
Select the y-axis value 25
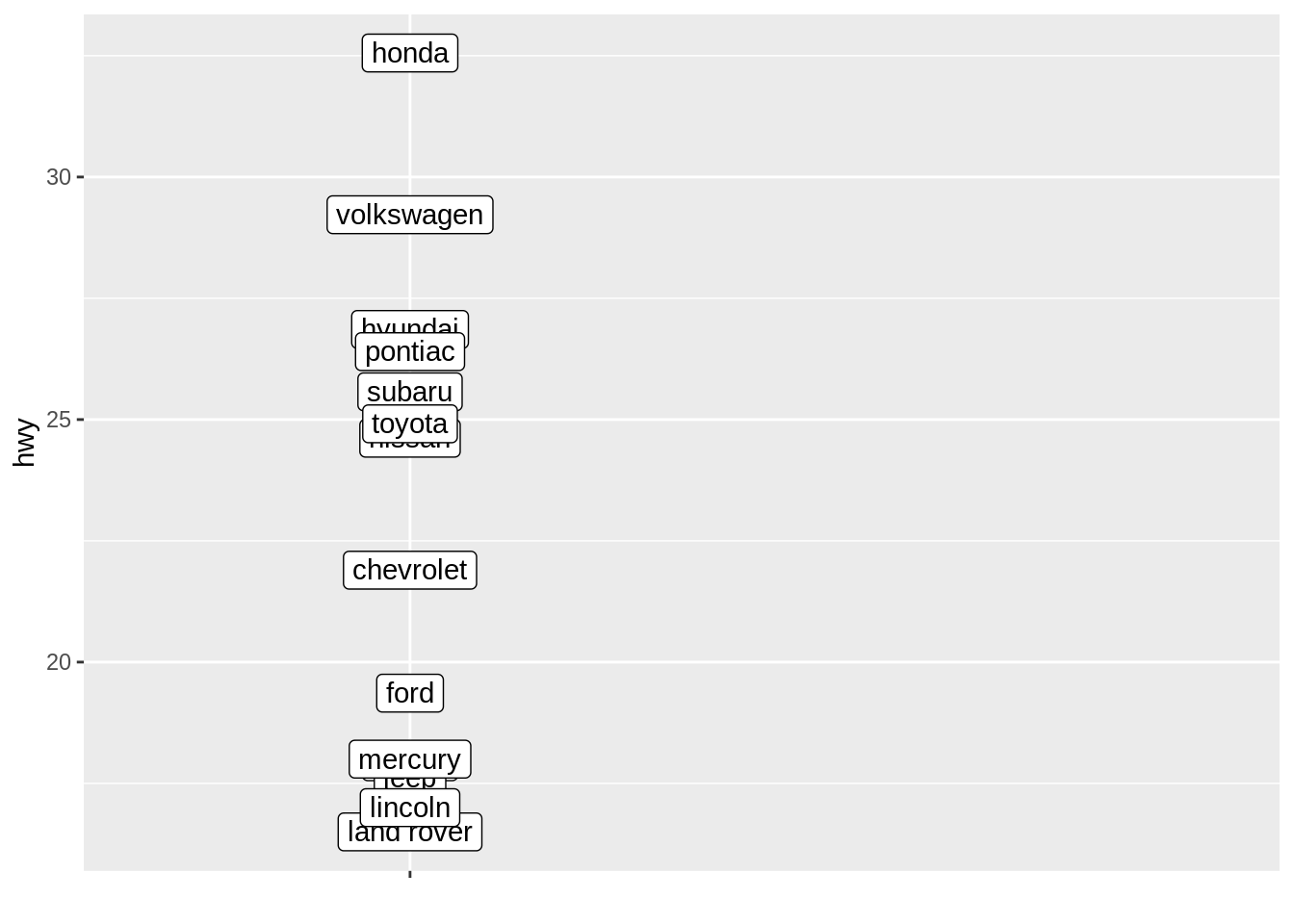point(59,420)
